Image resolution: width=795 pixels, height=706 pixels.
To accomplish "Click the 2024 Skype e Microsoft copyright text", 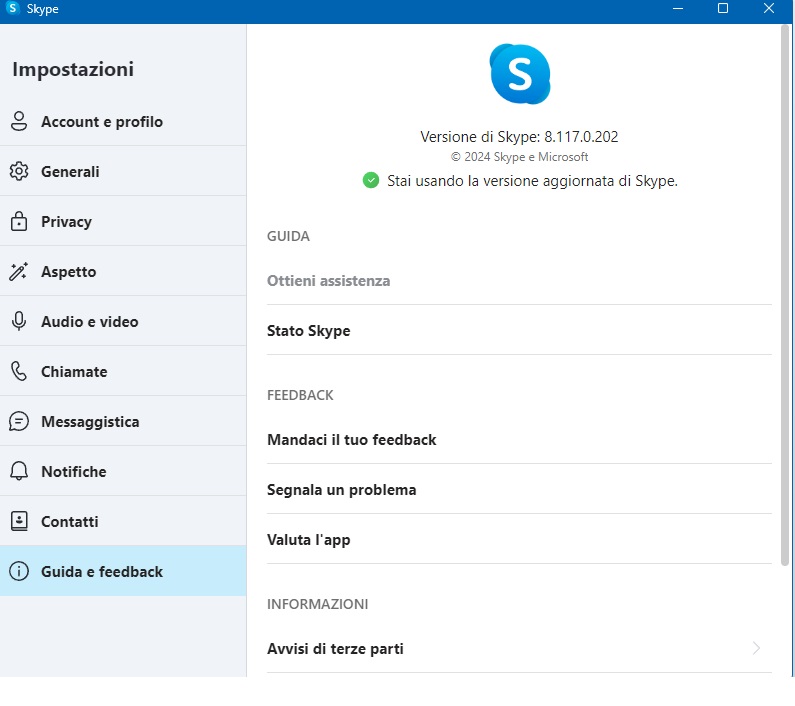I will click(x=519, y=157).
